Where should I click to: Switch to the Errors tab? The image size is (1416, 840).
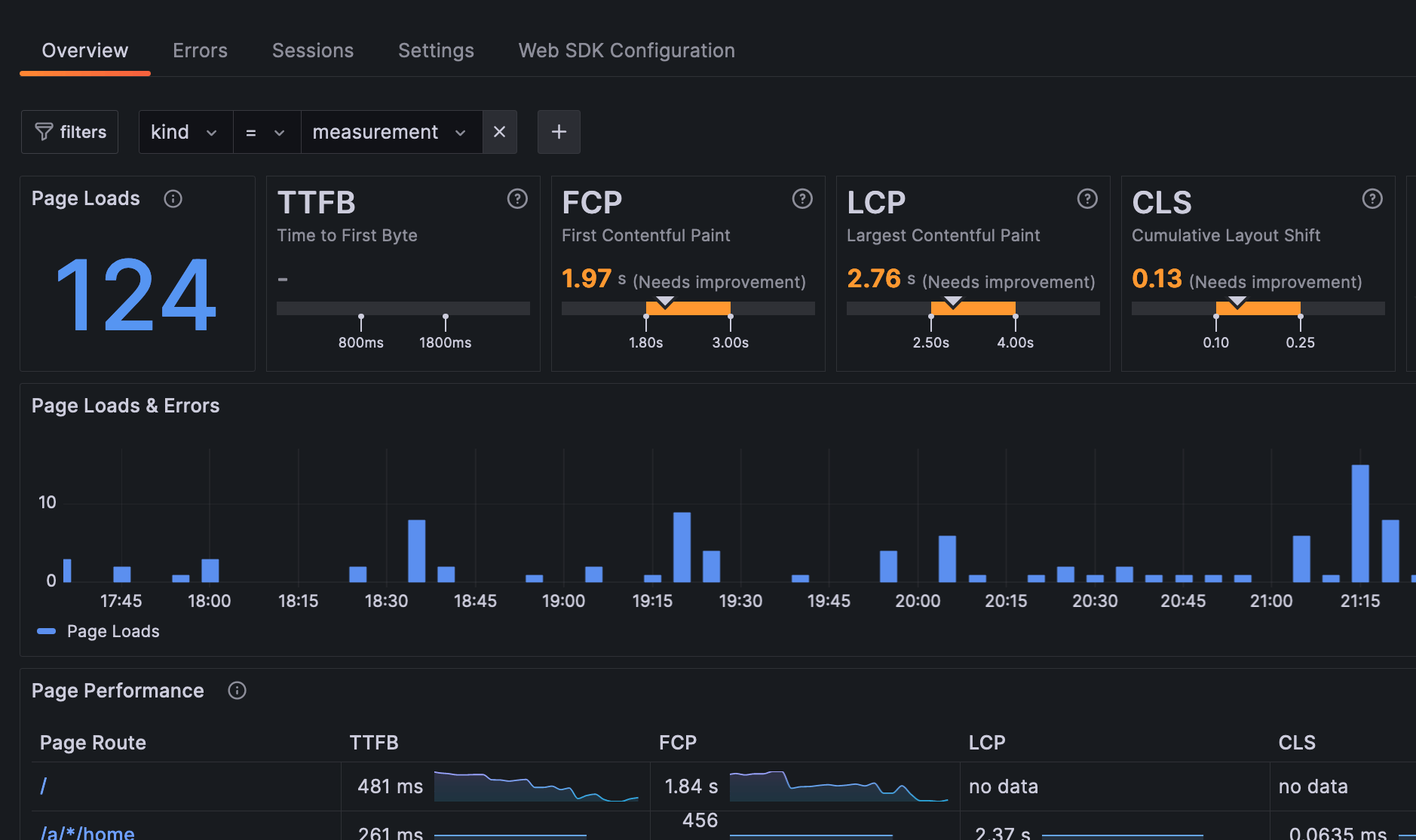coord(200,51)
